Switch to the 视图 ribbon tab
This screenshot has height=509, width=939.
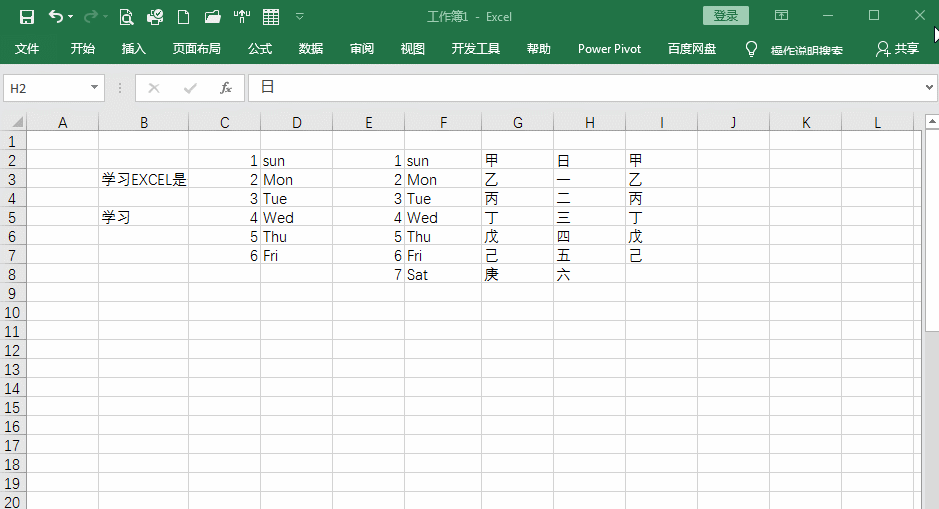coord(413,49)
